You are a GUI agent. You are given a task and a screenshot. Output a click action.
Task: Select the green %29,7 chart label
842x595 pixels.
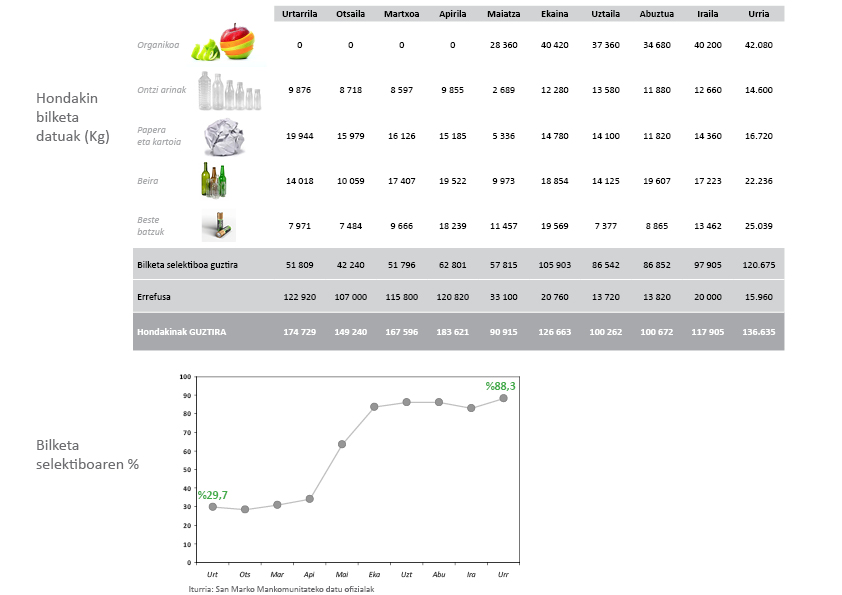pyautogui.click(x=212, y=494)
